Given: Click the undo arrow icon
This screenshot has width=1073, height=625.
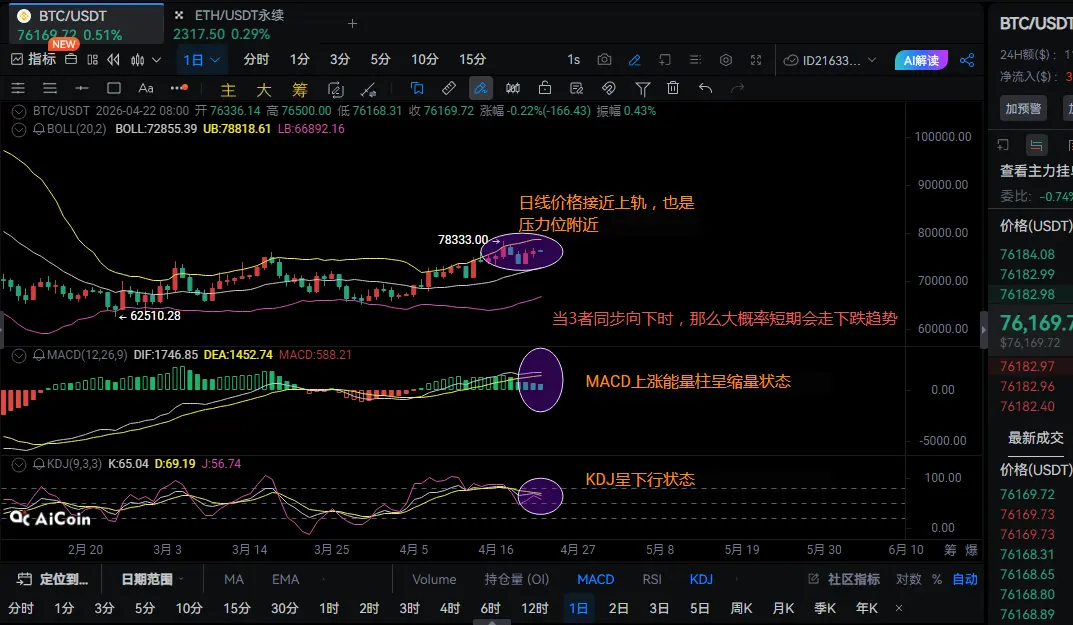Looking at the screenshot, I should pos(706,88).
